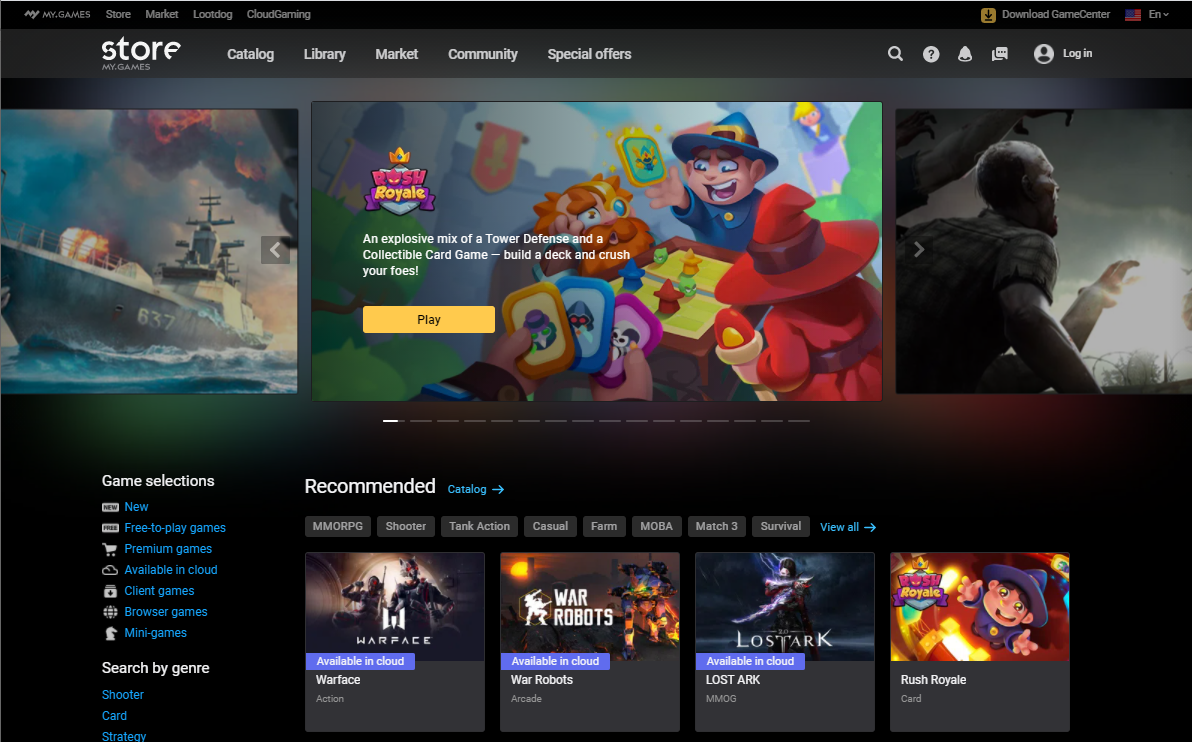This screenshot has height=742, width=1192.
Task: Click the cloud icon for Available in cloud
Action: 110,570
